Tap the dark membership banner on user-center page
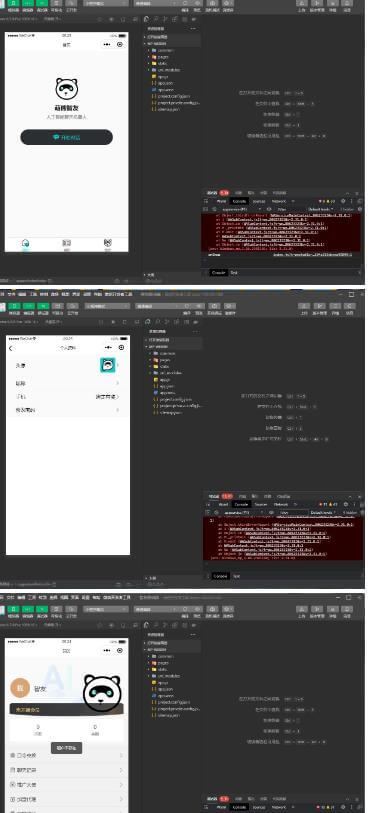Viewport: 369px width, 813px height. pos(66,710)
